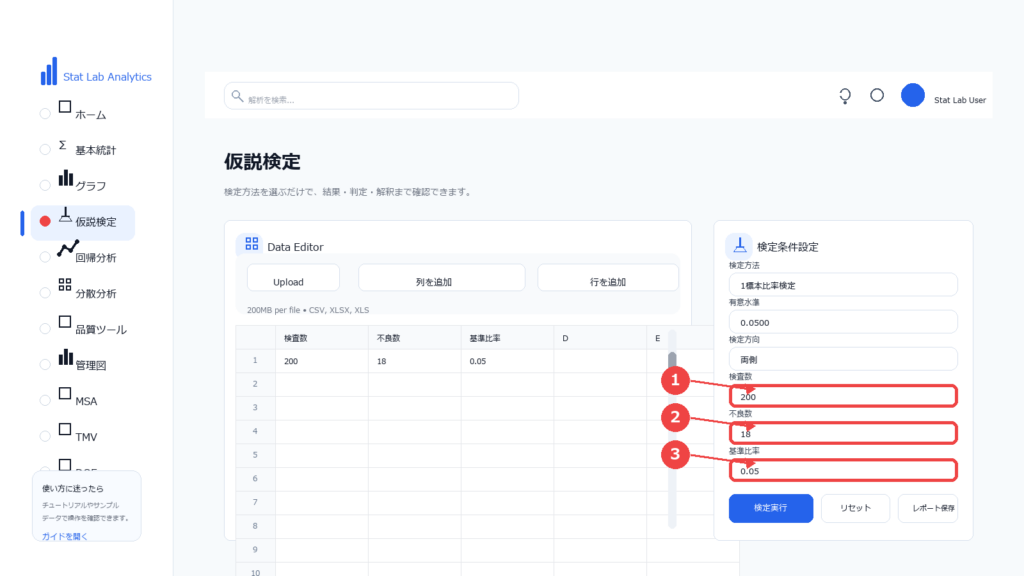Click the Data Editor grid icon
The image size is (1024, 576).
pos(251,244)
